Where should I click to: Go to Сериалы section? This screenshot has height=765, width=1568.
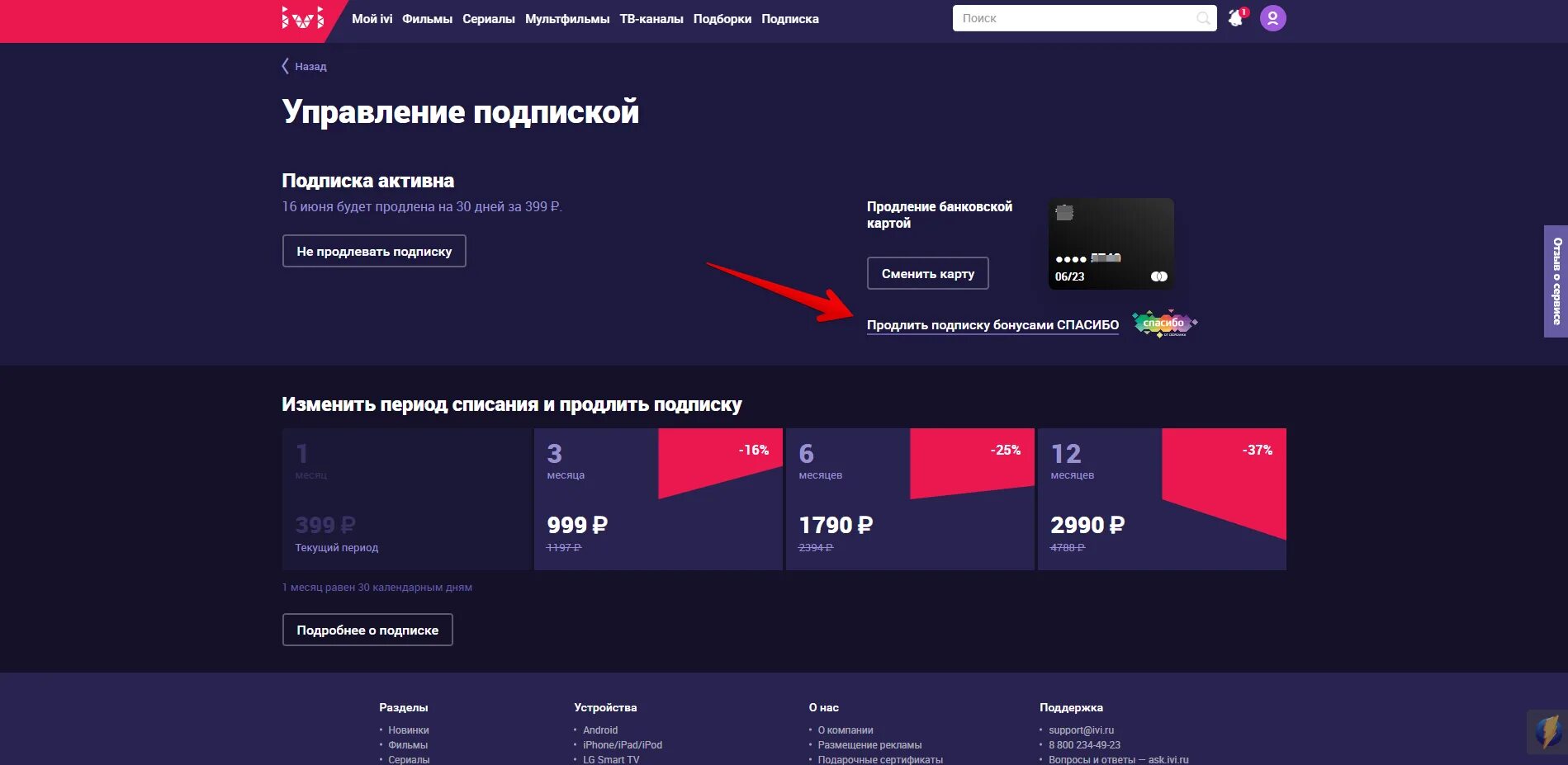pyautogui.click(x=489, y=19)
